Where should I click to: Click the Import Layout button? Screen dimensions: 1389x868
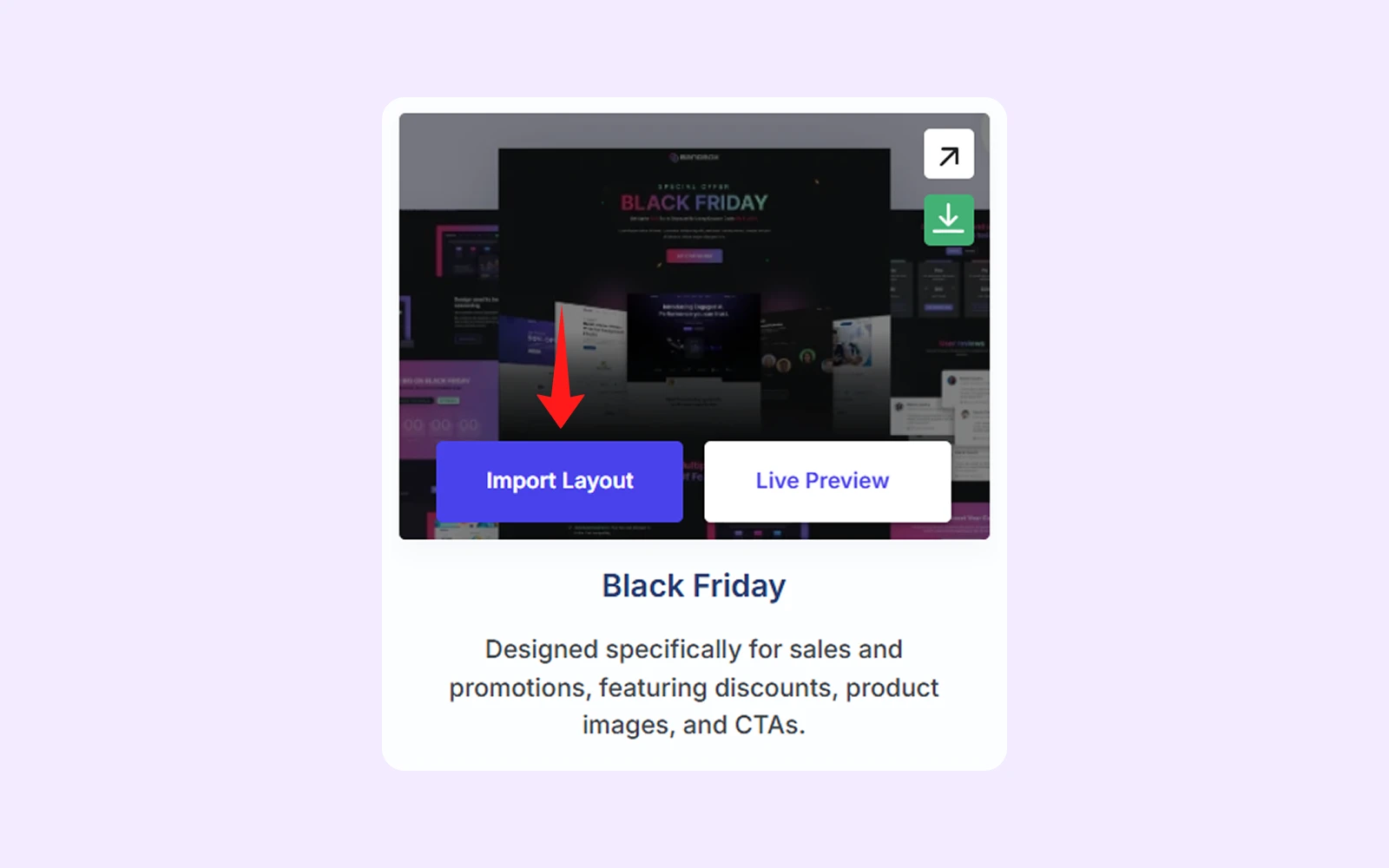pos(559,481)
